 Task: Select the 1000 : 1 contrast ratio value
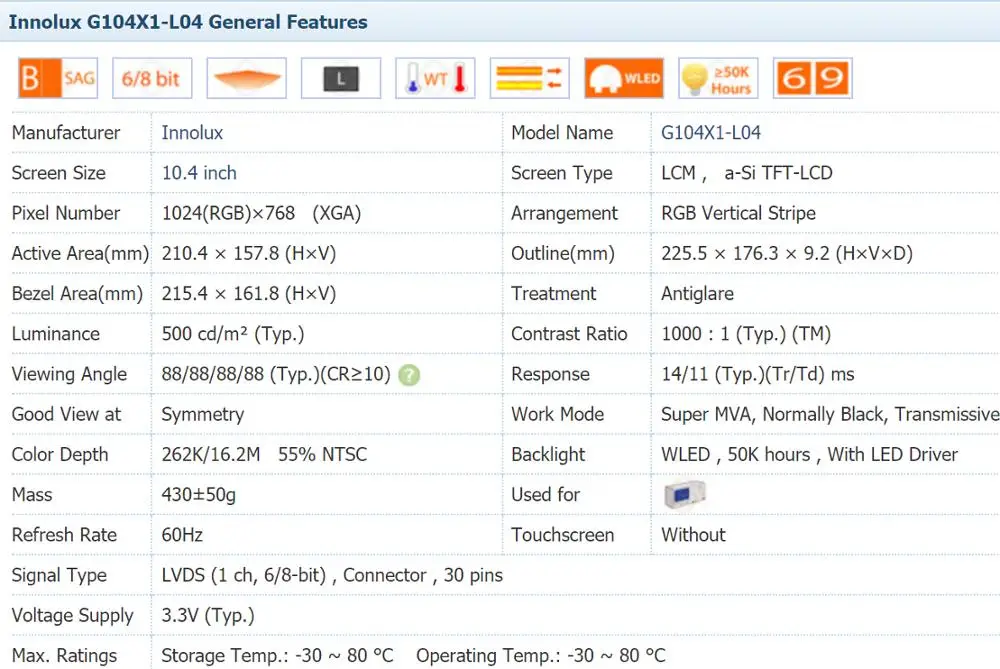click(746, 334)
